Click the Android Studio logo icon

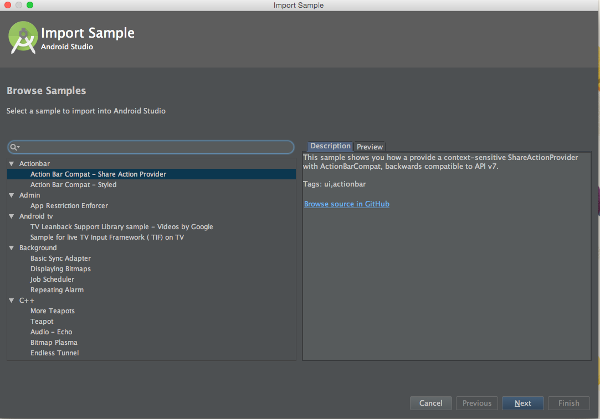pyautogui.click(x=23, y=37)
